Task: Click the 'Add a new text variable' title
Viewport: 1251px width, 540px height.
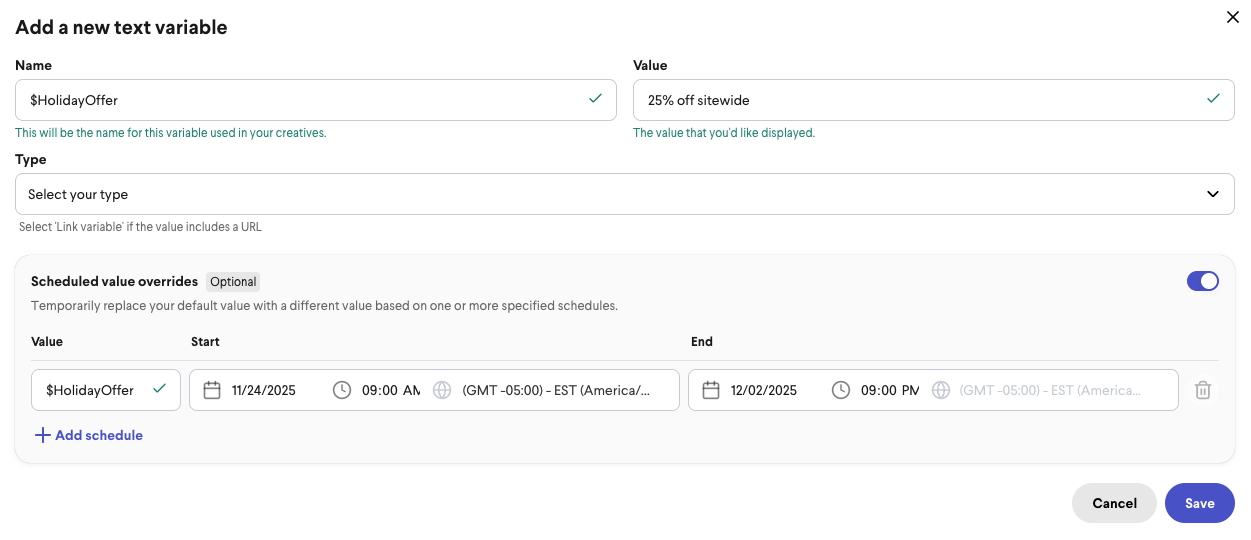Action: 121,27
